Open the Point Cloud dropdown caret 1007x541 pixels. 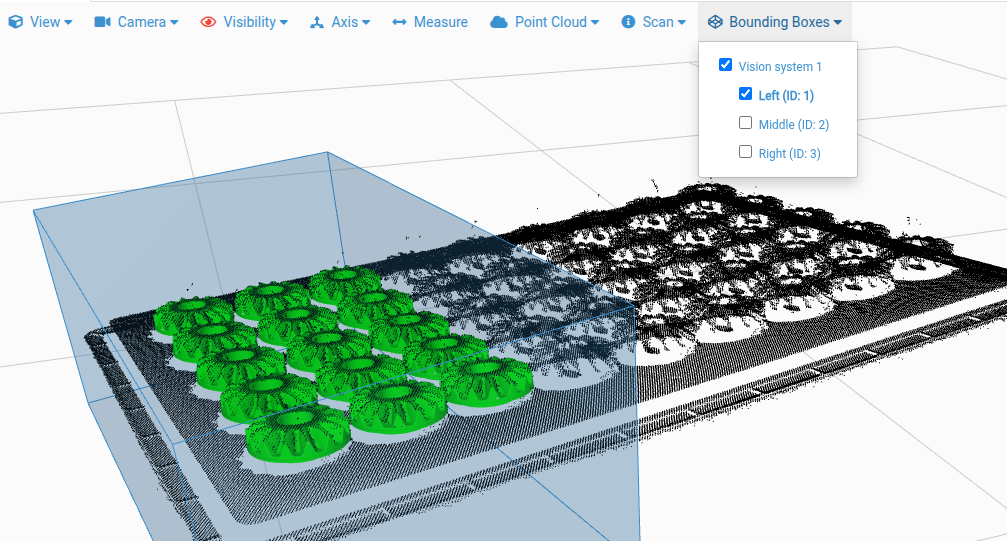coord(595,22)
